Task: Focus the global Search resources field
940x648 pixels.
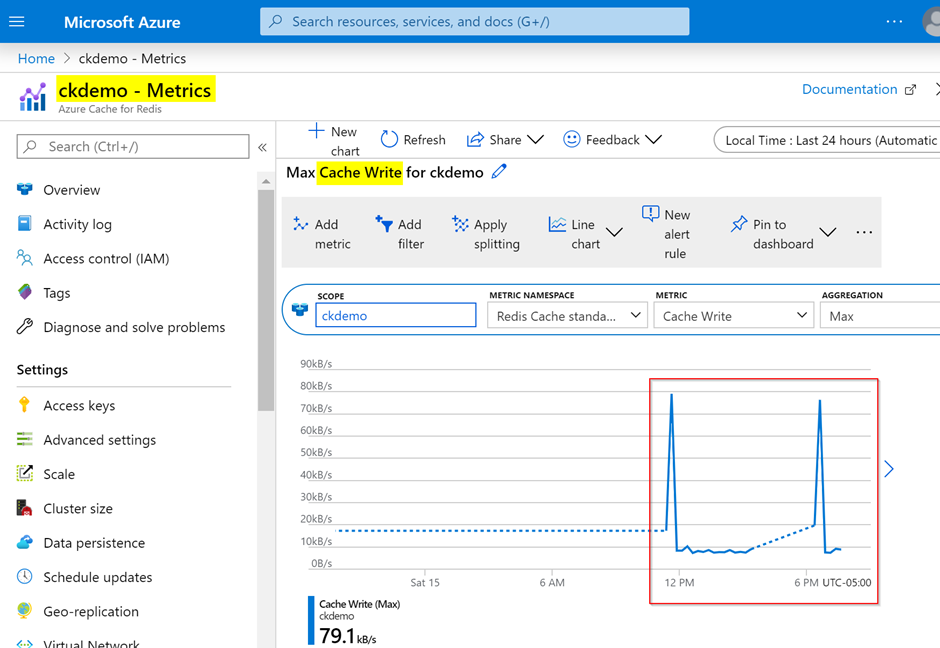Action: pyautogui.click(x=474, y=22)
